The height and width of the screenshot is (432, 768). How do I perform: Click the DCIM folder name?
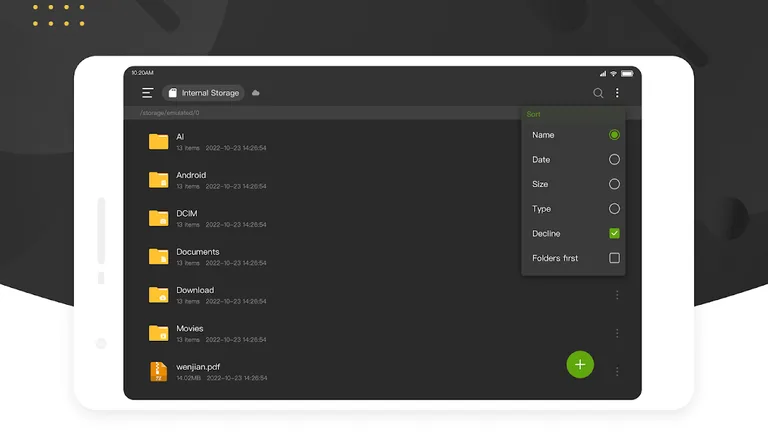[x=187, y=214]
